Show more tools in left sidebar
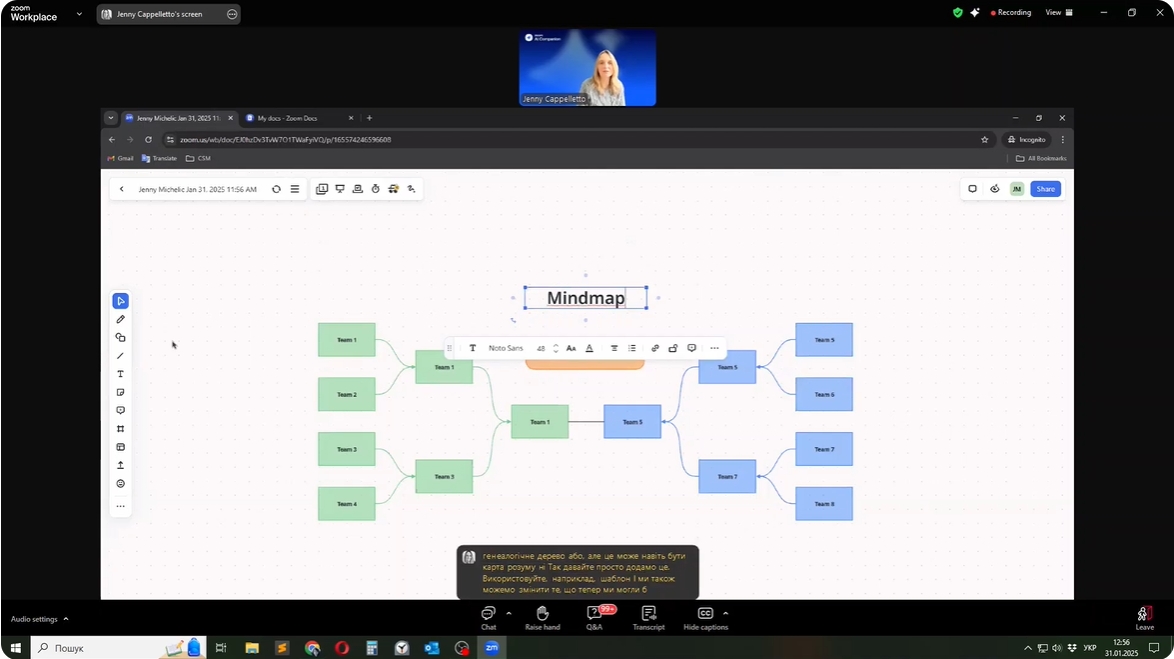 tap(121, 506)
